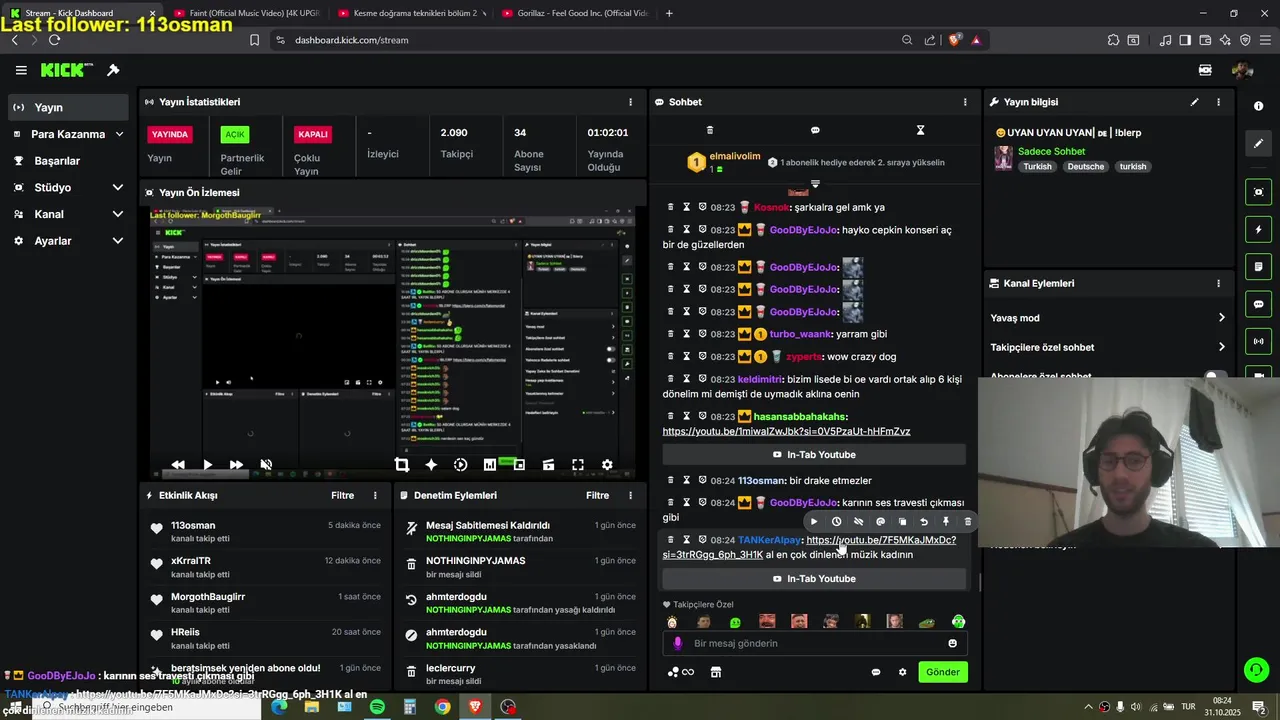Rewind the stream preview
Screen dimensions: 1280x720
[178, 465]
